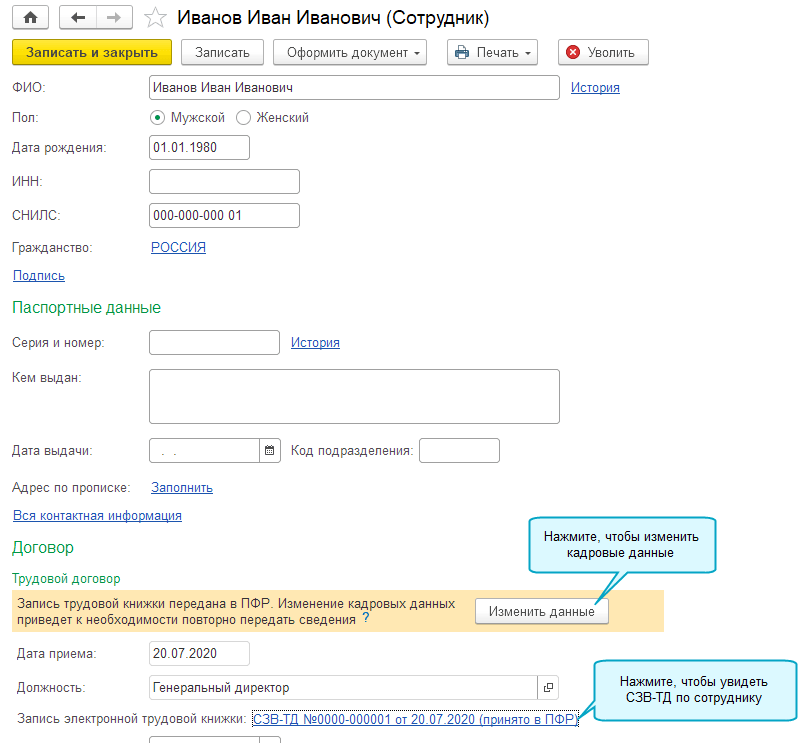Open the СЗВ-ТД №0000-000001 link
This screenshot has height=743, width=812.
click(415, 719)
